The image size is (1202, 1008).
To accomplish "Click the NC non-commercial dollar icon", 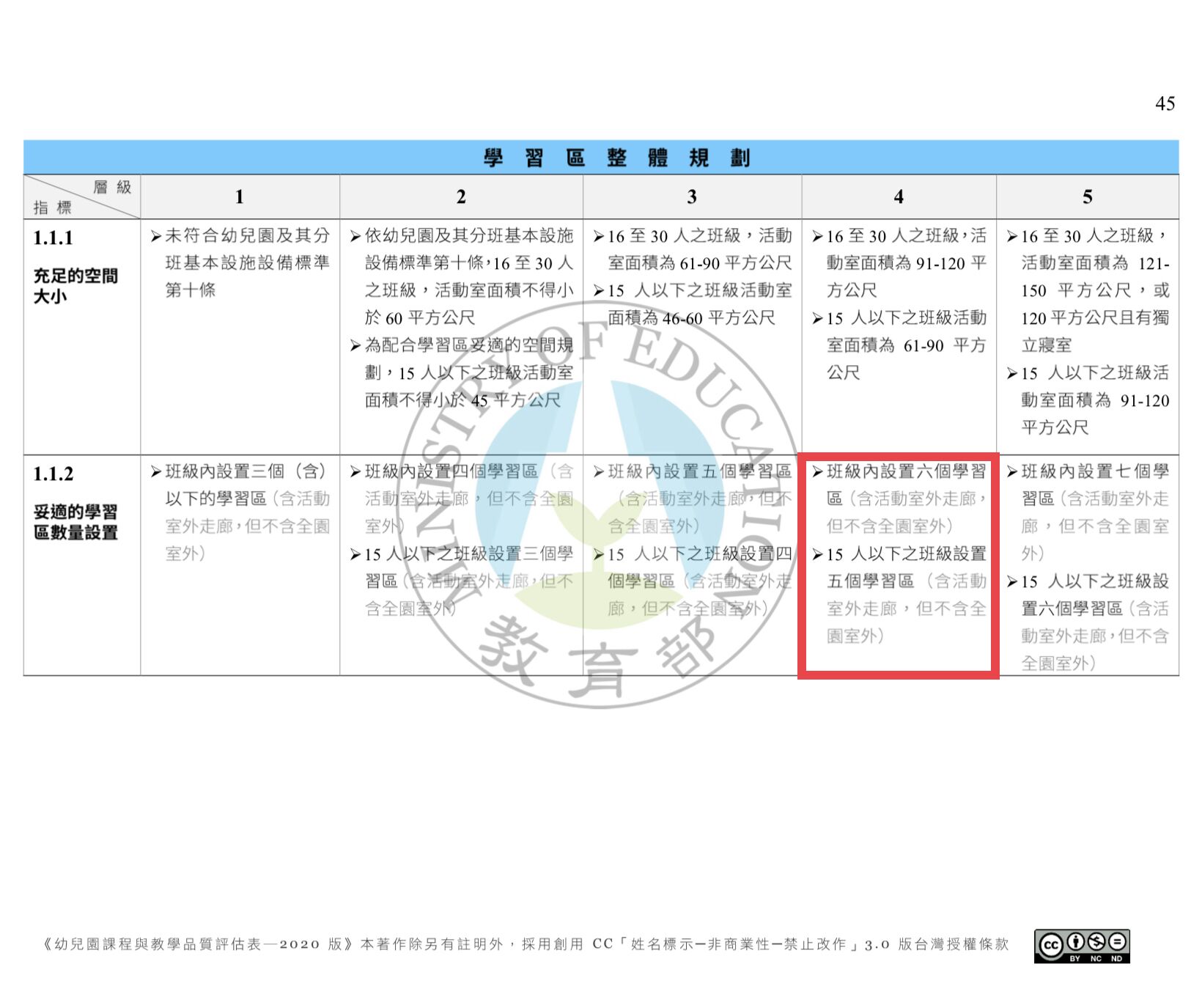I will 1096,941.
